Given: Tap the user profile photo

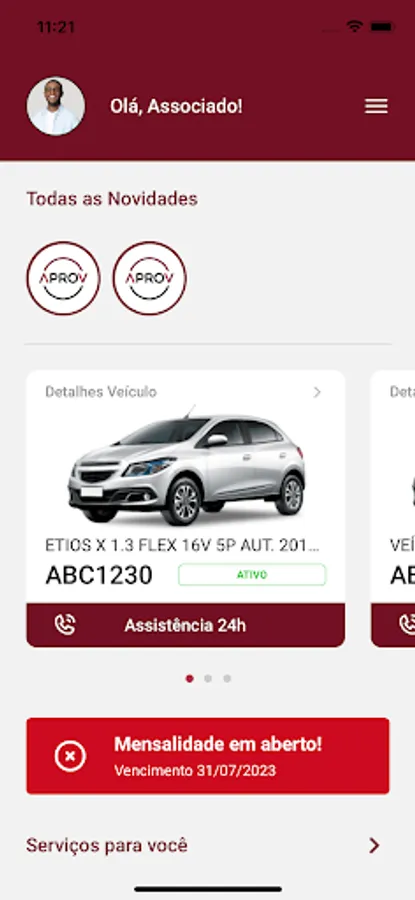Looking at the screenshot, I should pyautogui.click(x=56, y=106).
